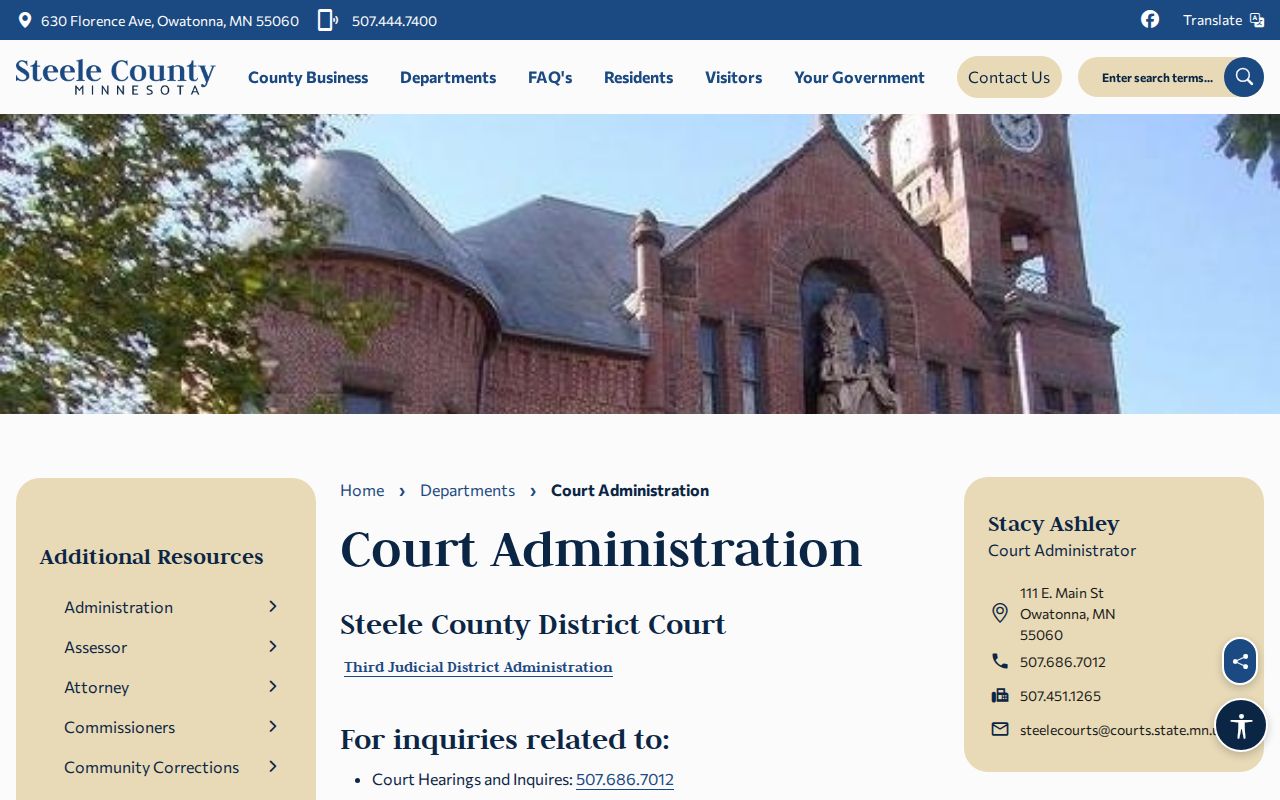Expand the Assessor sidebar arrow
1280x800 pixels.
coord(273,646)
